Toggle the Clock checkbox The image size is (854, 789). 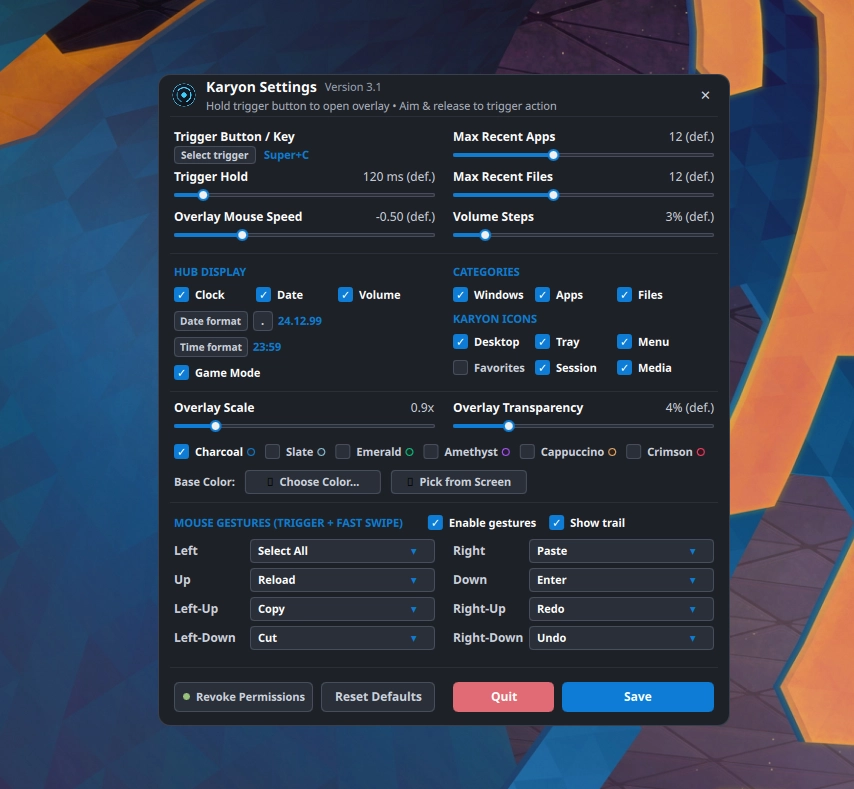pos(181,295)
